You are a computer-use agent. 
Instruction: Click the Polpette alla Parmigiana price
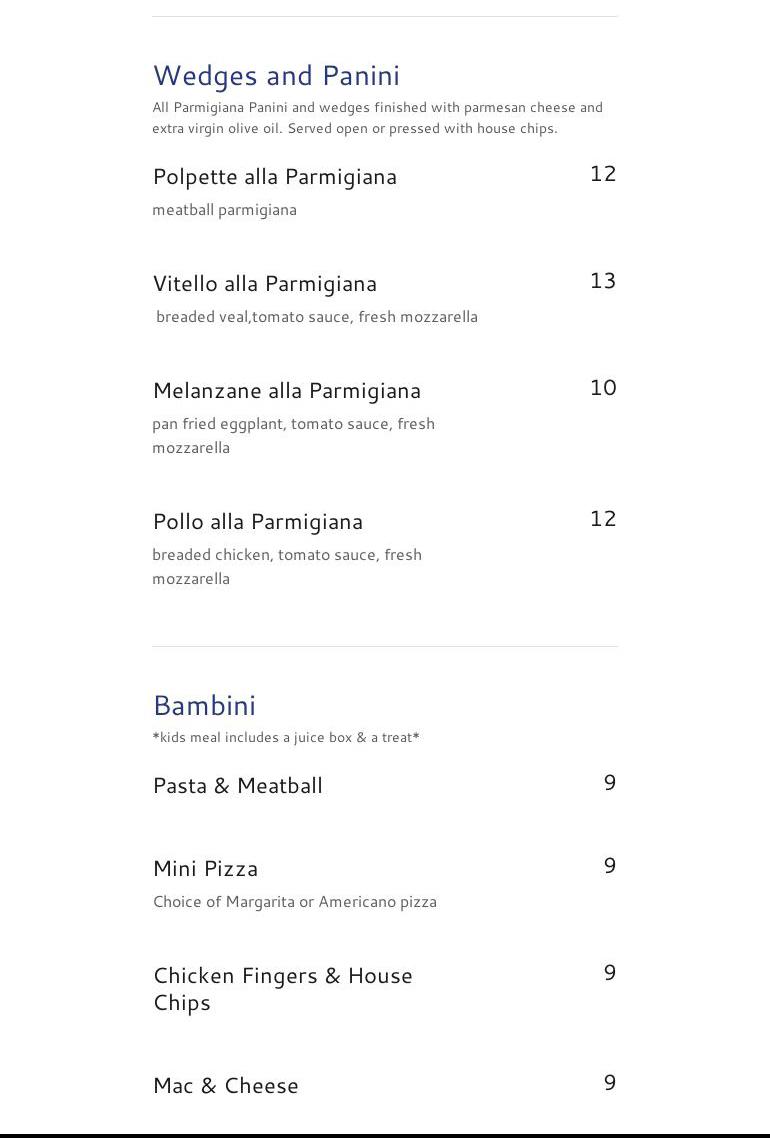pos(603,174)
